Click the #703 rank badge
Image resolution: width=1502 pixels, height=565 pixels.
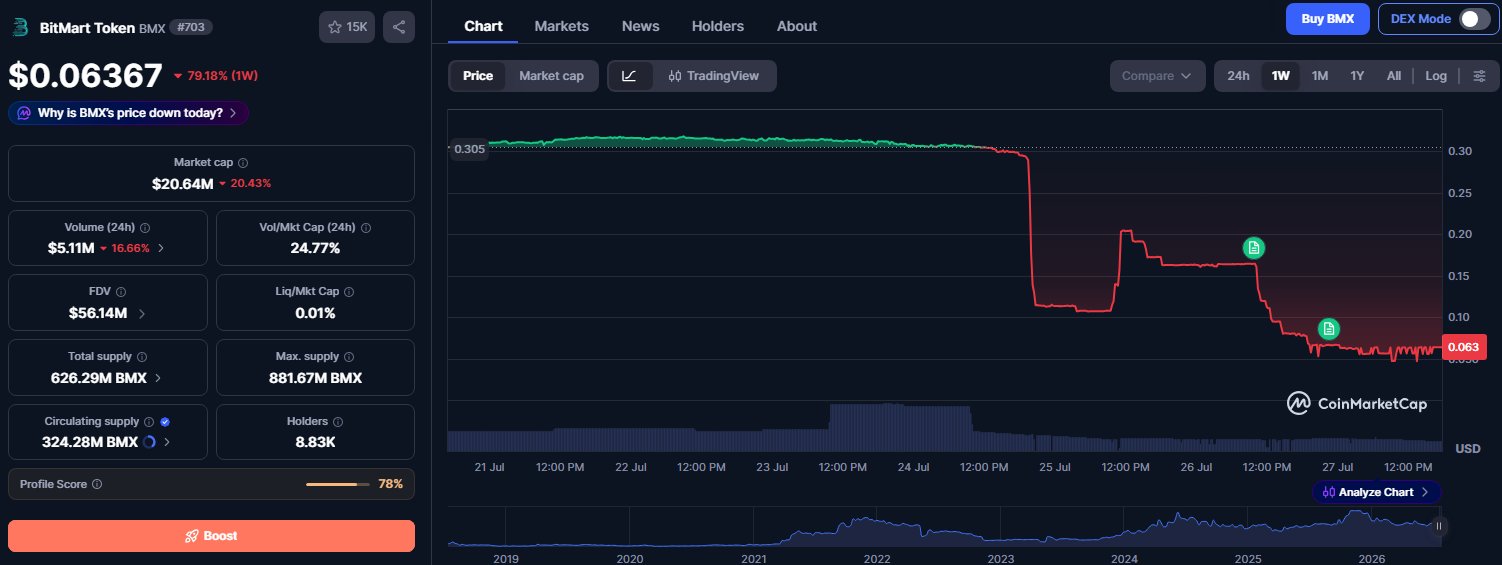click(190, 27)
